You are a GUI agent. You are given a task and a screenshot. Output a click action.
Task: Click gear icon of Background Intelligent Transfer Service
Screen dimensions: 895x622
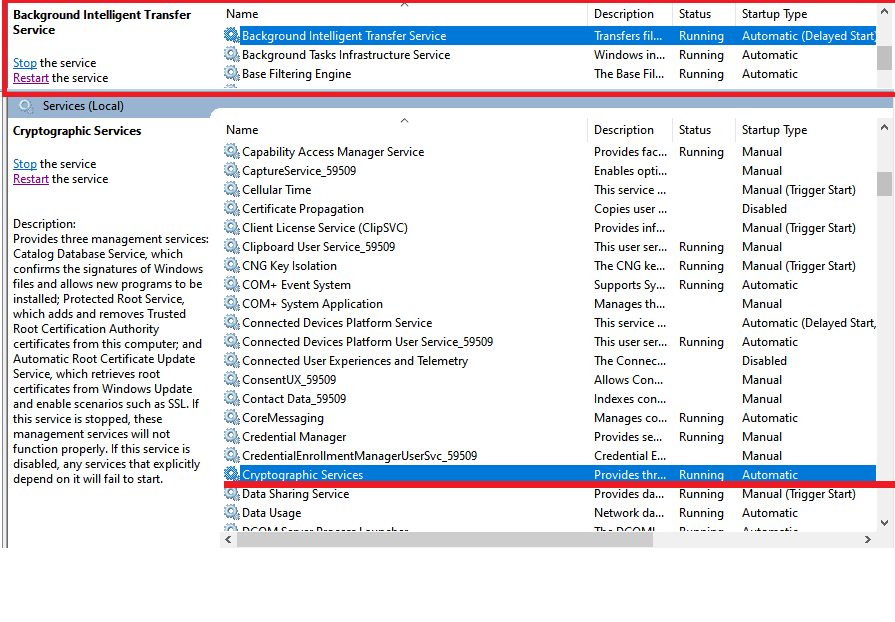231,35
